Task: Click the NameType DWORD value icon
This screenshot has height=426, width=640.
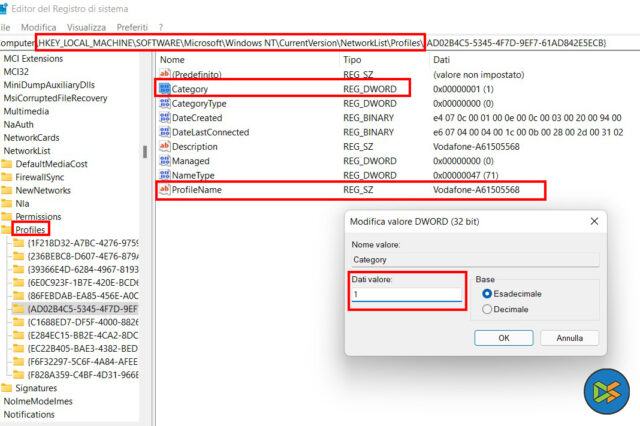Action: pos(164,175)
